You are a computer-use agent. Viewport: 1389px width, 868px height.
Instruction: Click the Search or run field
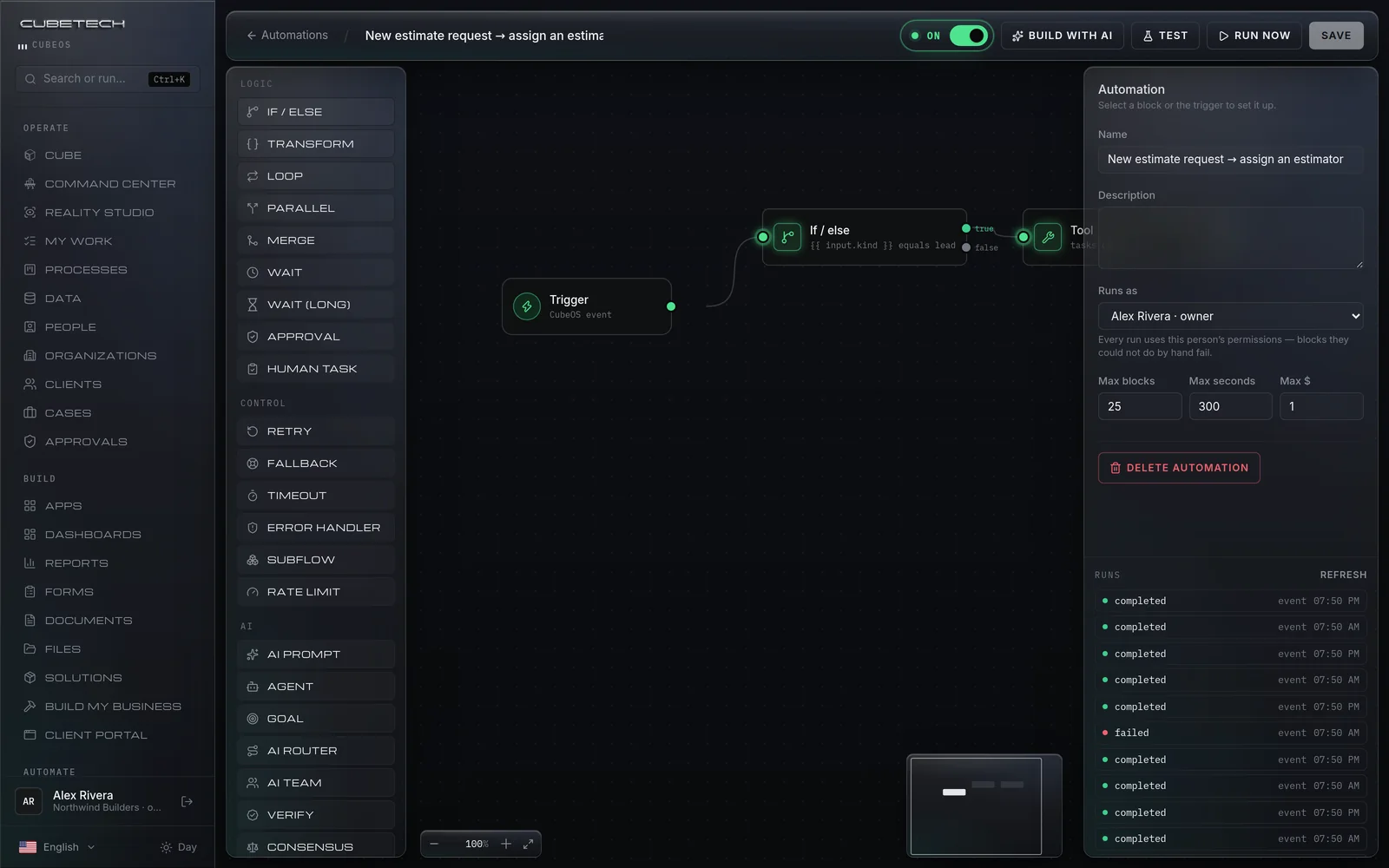tap(108, 79)
